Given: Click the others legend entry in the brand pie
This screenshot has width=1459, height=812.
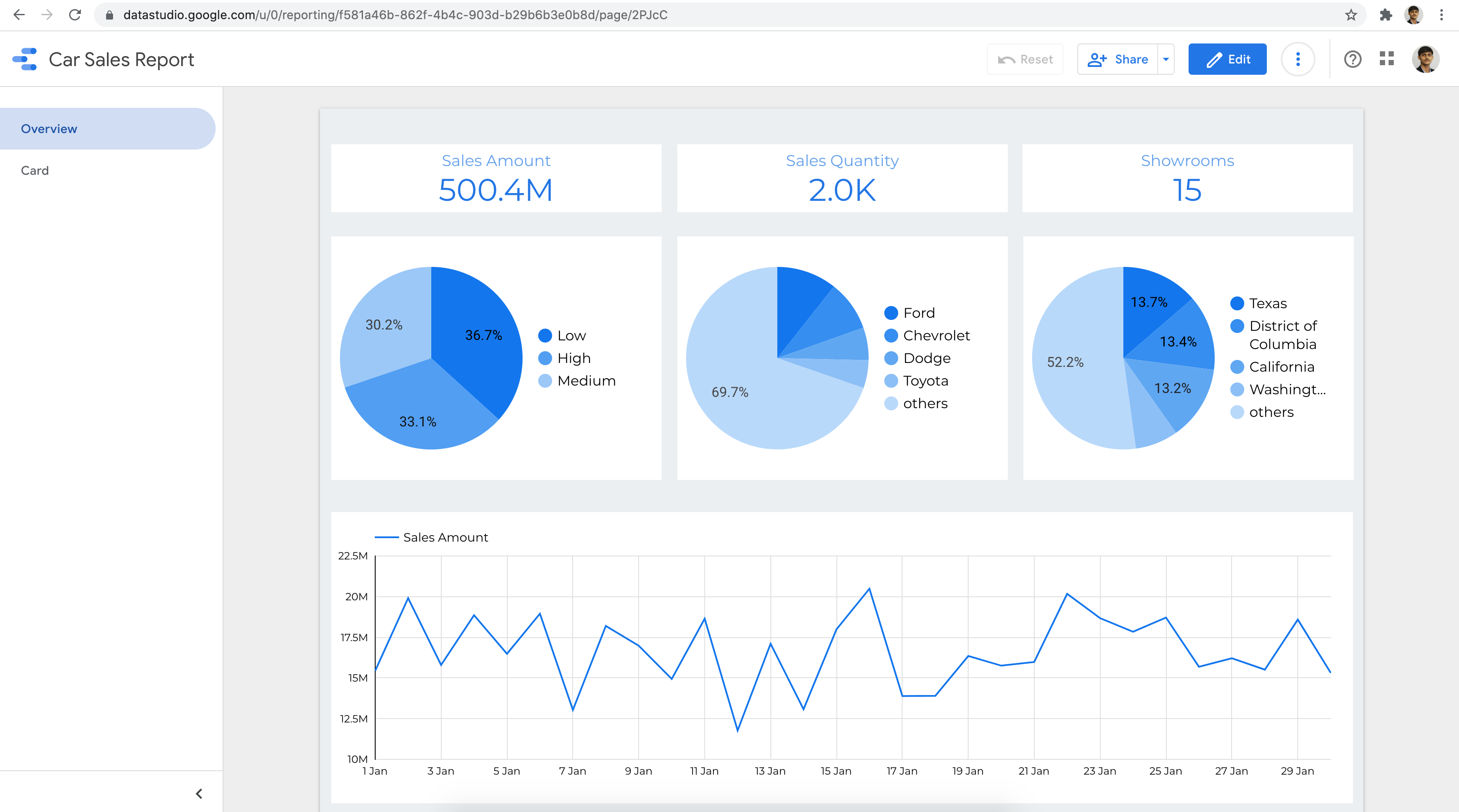Looking at the screenshot, I should pos(916,404).
